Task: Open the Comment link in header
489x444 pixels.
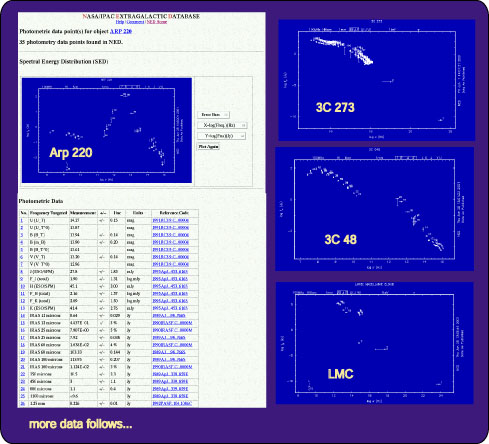Action: tap(135, 22)
